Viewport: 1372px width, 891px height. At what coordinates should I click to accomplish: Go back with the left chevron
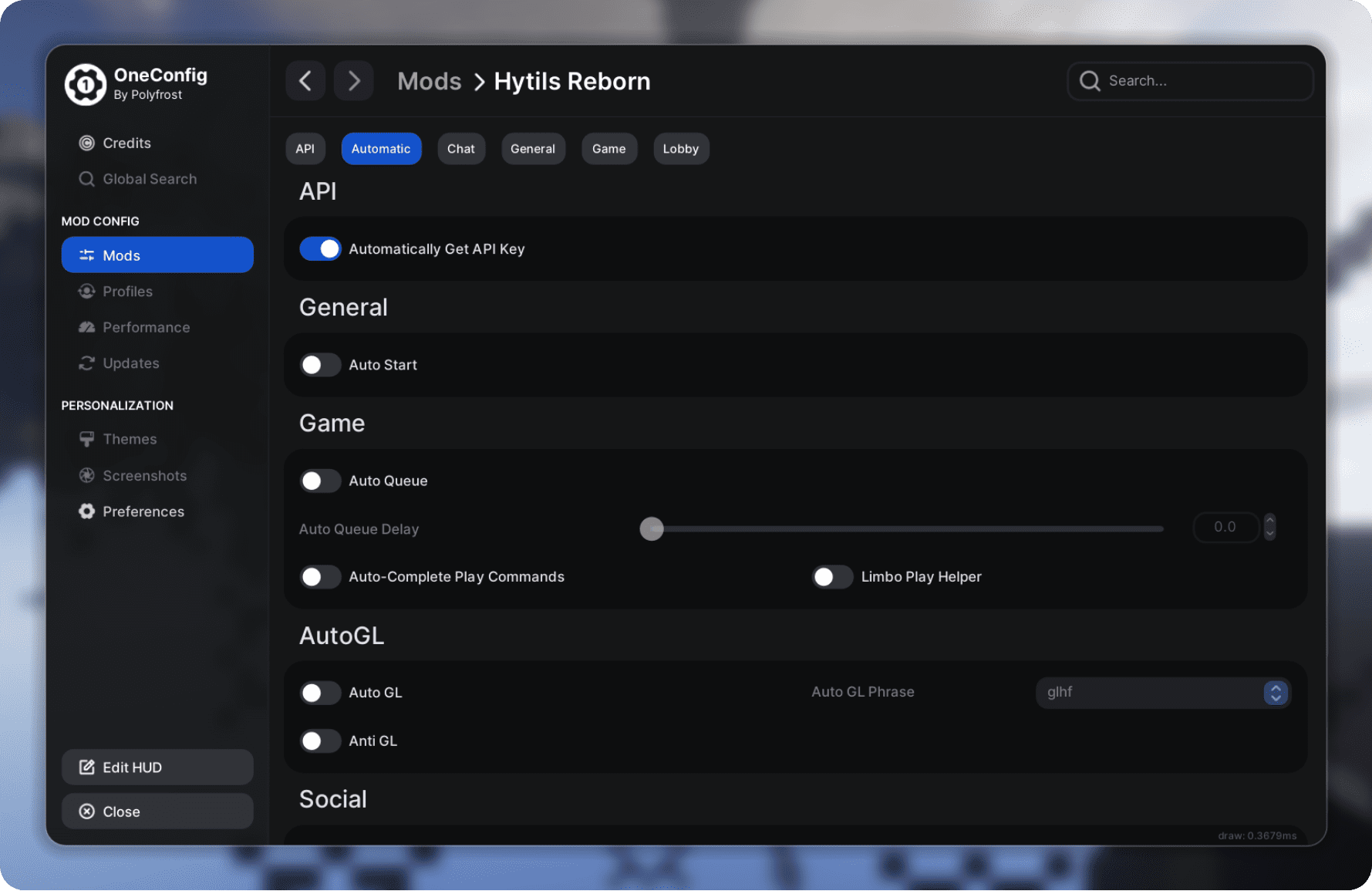point(305,81)
